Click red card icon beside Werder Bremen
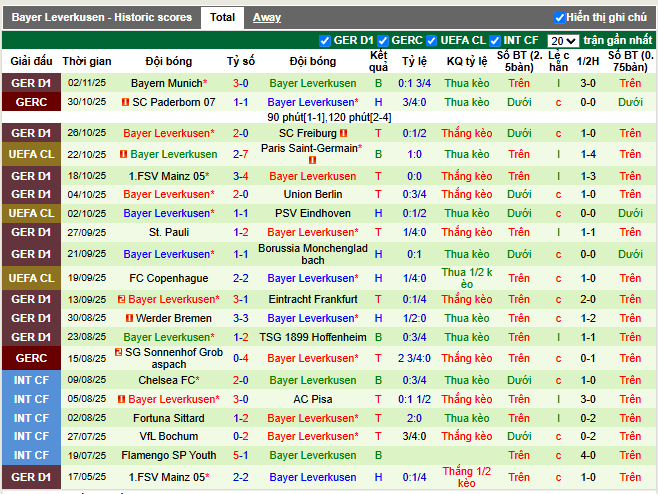 pos(130,318)
